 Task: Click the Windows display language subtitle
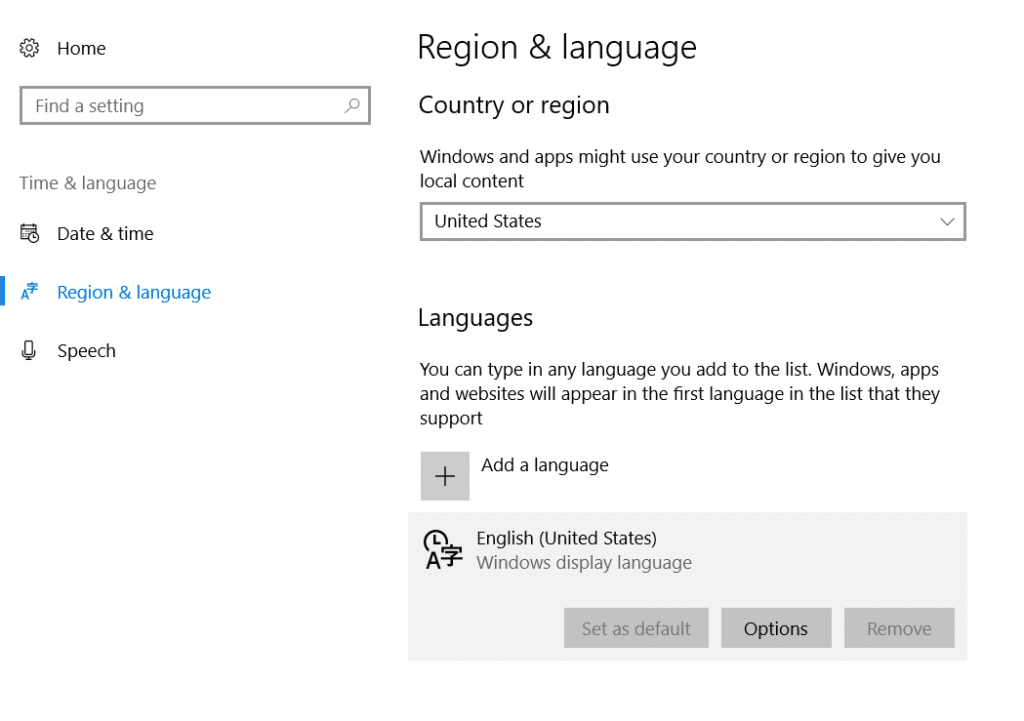(584, 563)
